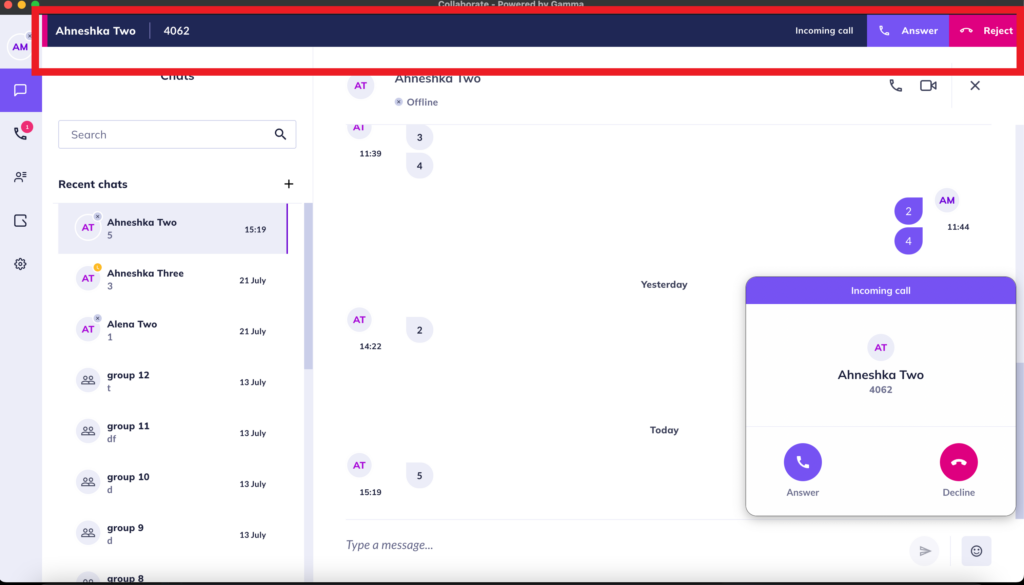Click the group 12 avatar icon
The width and height of the screenshot is (1024, 585).
(x=88, y=380)
